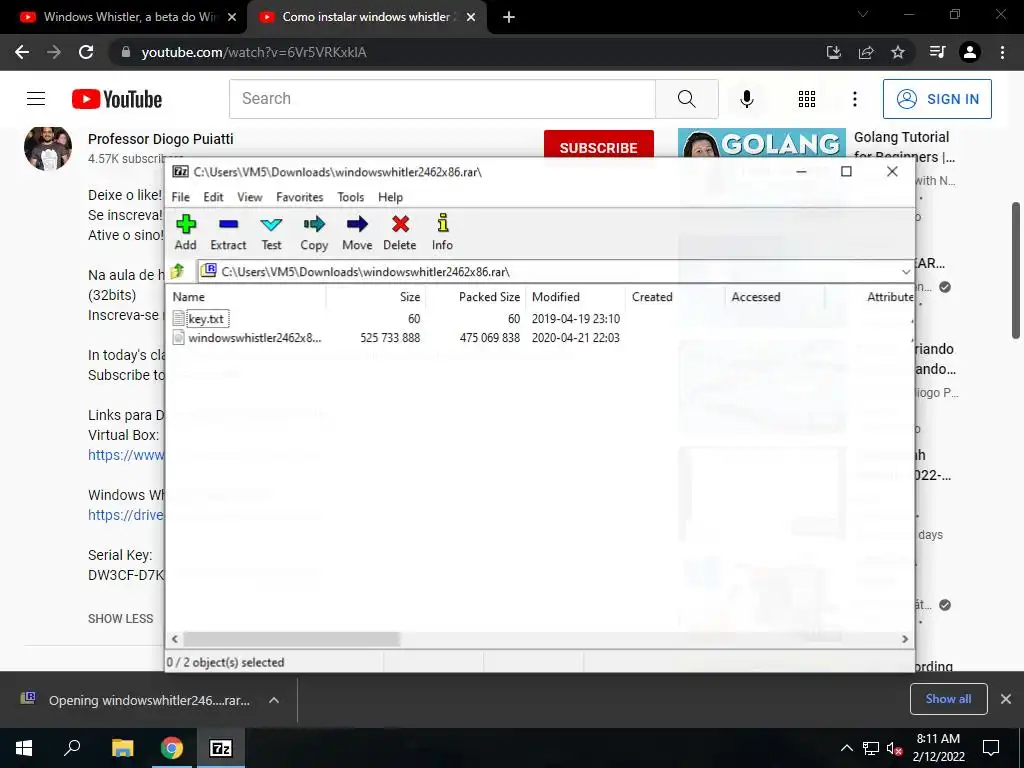Sort by the Size column header
This screenshot has width=1024, height=768.
tap(376, 296)
